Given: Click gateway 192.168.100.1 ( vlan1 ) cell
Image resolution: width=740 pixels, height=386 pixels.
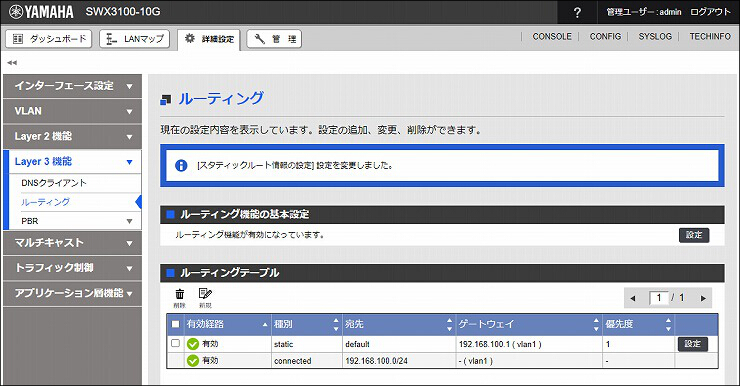Looking at the screenshot, I should tap(529, 344).
